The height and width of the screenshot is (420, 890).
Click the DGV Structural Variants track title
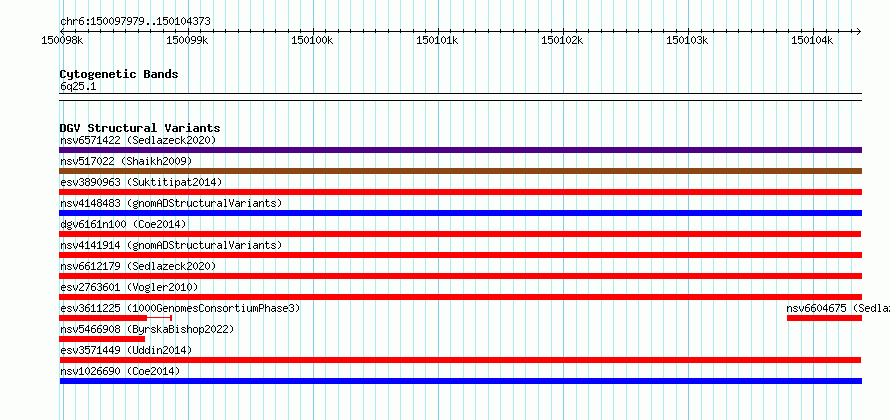tap(140, 128)
